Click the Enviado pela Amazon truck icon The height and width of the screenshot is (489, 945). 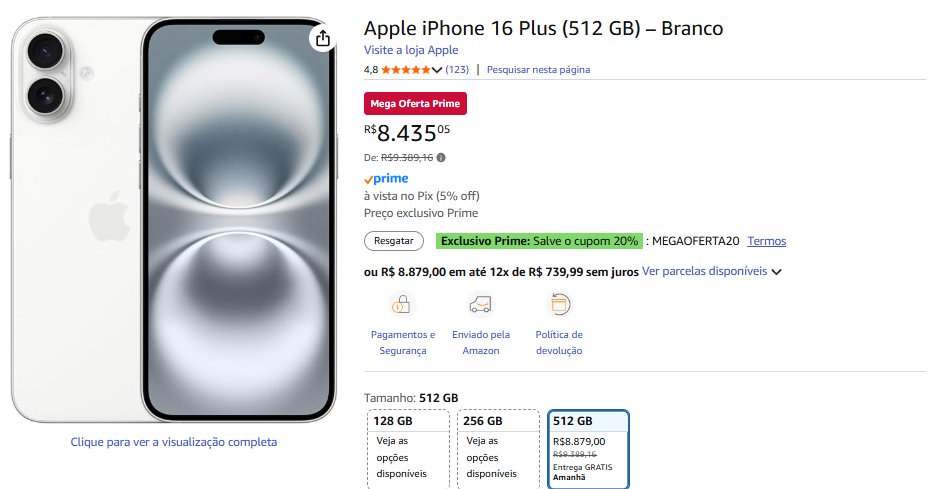pos(480,304)
